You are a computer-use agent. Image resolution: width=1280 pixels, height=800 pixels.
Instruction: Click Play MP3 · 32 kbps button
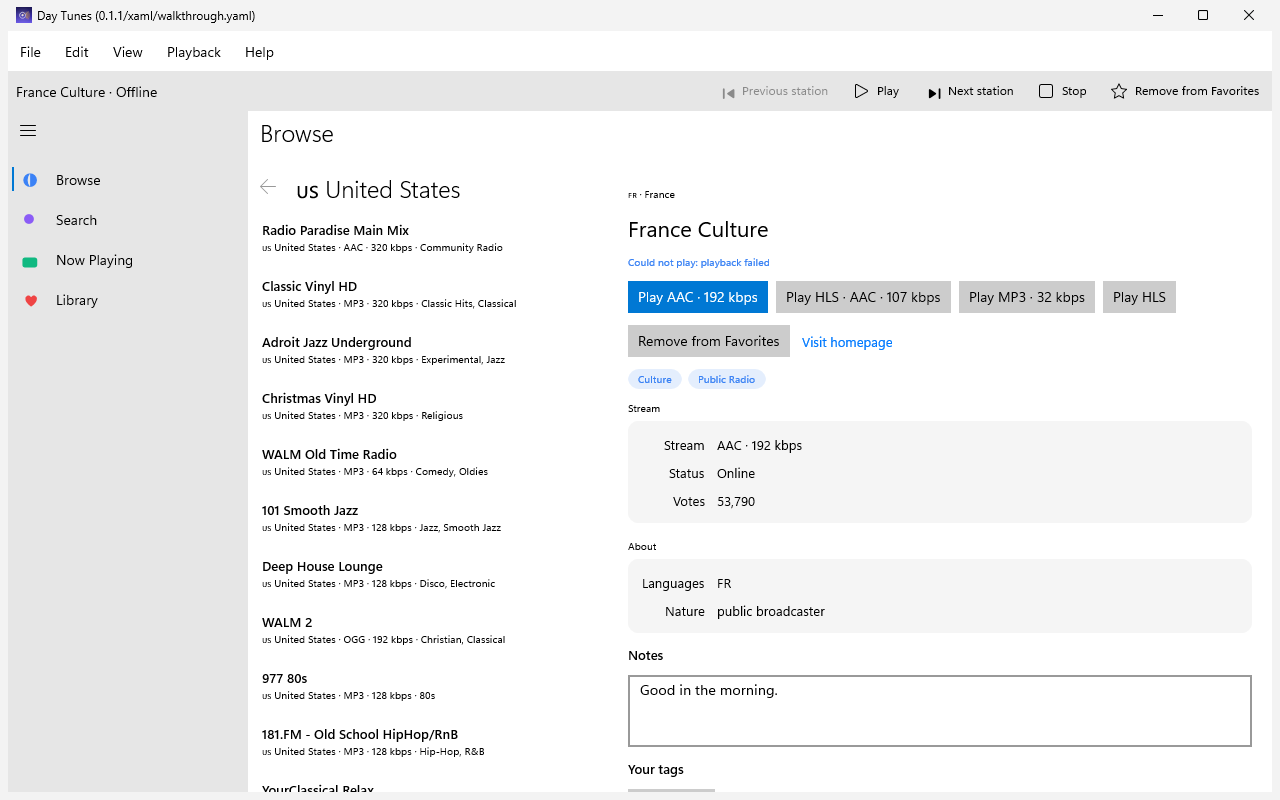[x=1027, y=297]
